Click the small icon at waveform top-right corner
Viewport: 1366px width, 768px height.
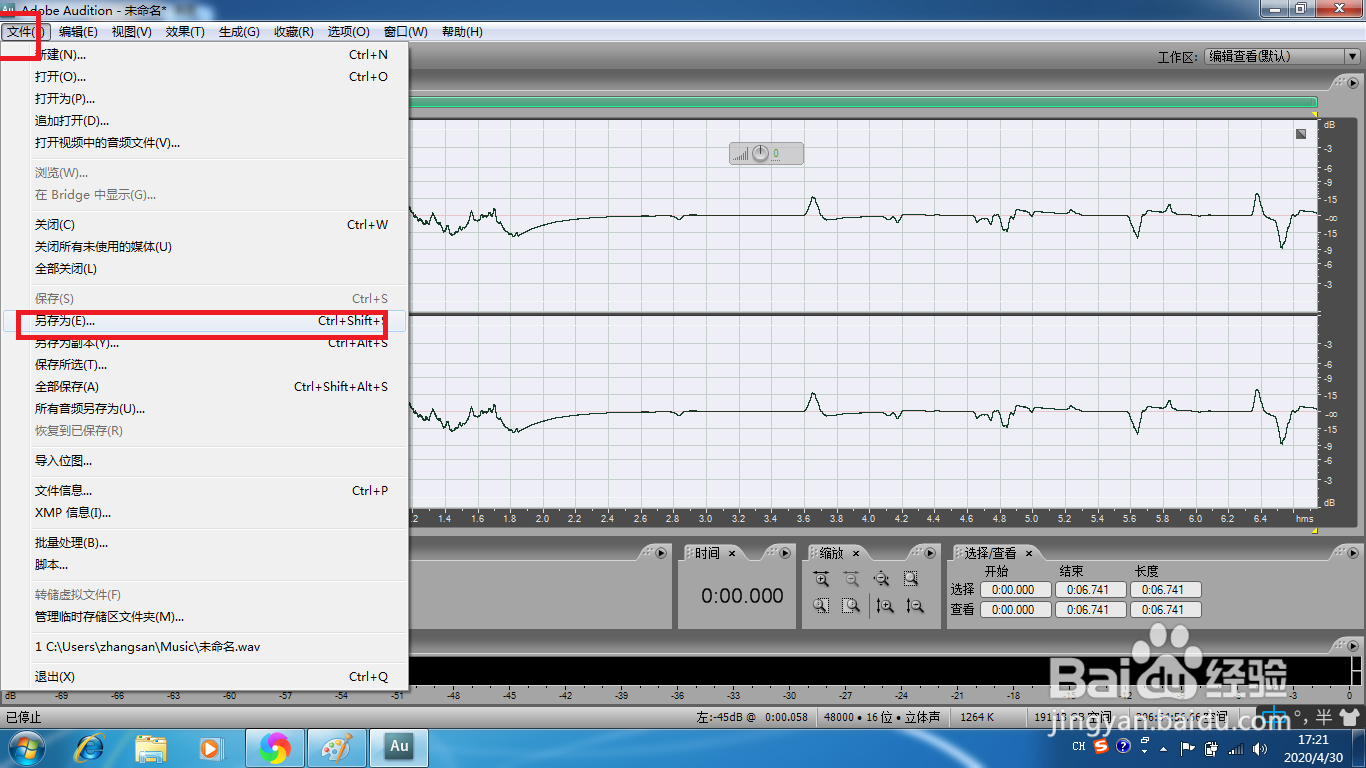click(1301, 133)
